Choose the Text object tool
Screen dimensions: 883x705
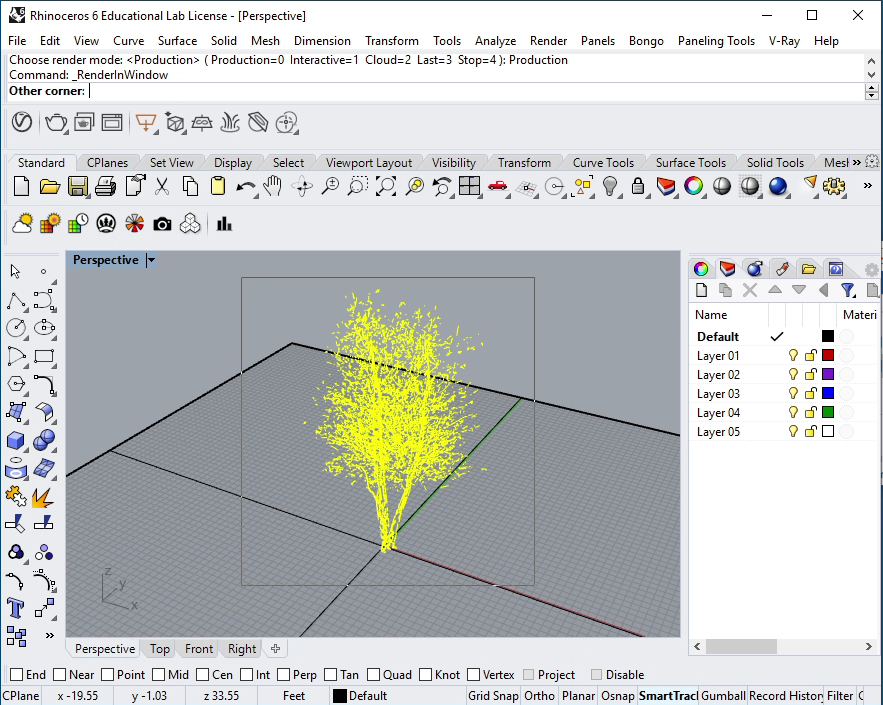click(16, 607)
